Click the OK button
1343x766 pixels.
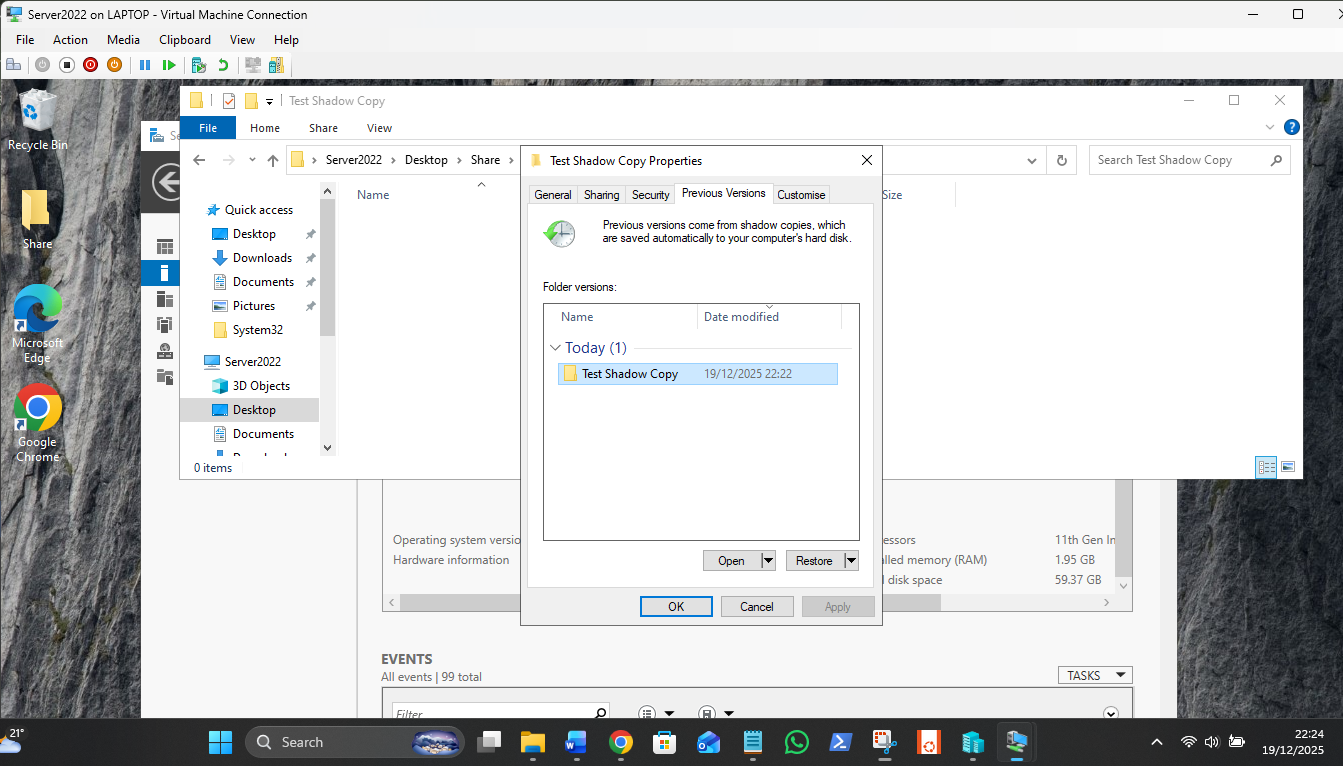(676, 606)
